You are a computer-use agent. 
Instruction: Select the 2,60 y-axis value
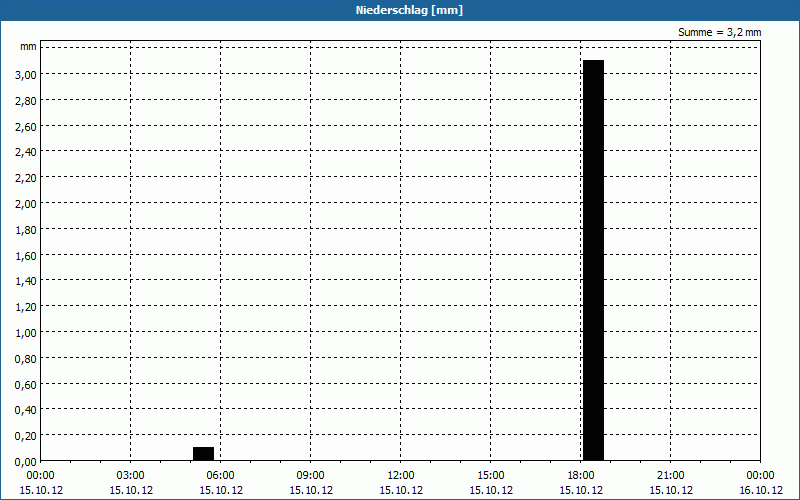(x=26, y=127)
